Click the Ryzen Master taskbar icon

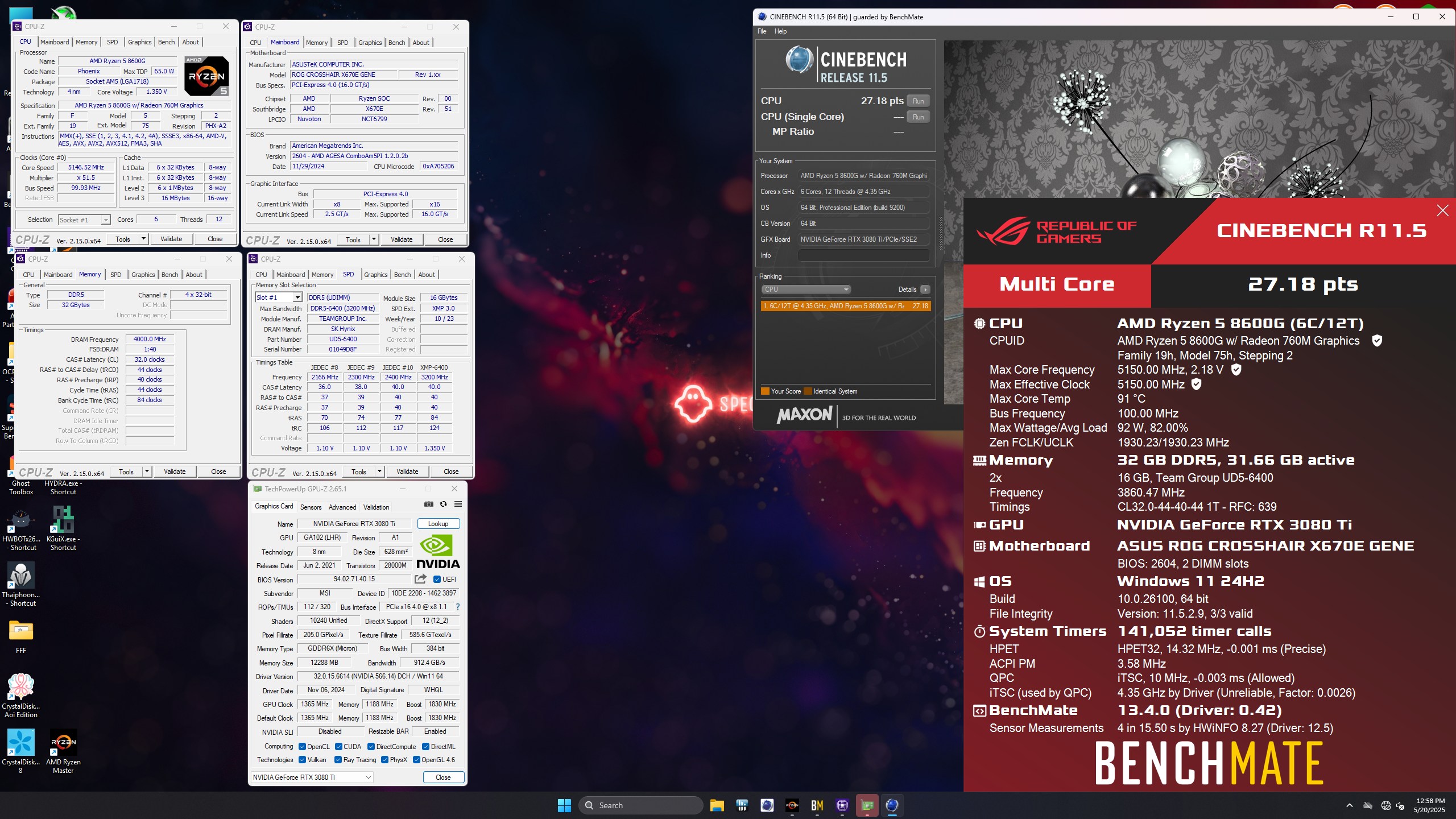point(792,805)
